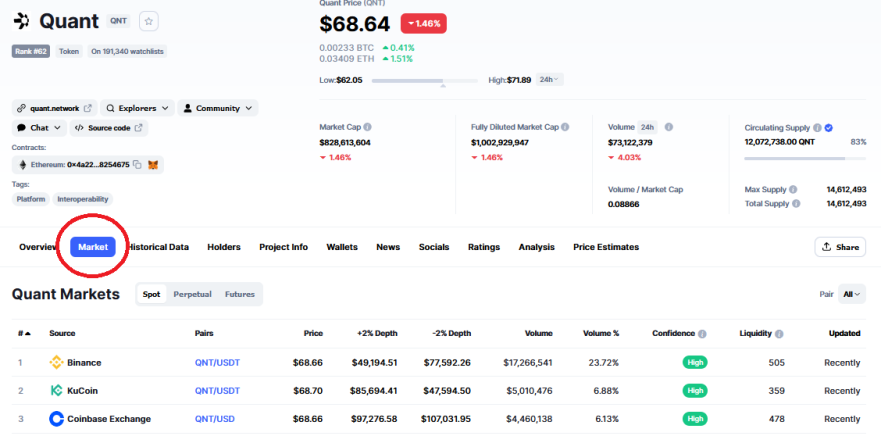Click the Liquidity column info icon
Screen dimensions: 881x436
click(779, 334)
